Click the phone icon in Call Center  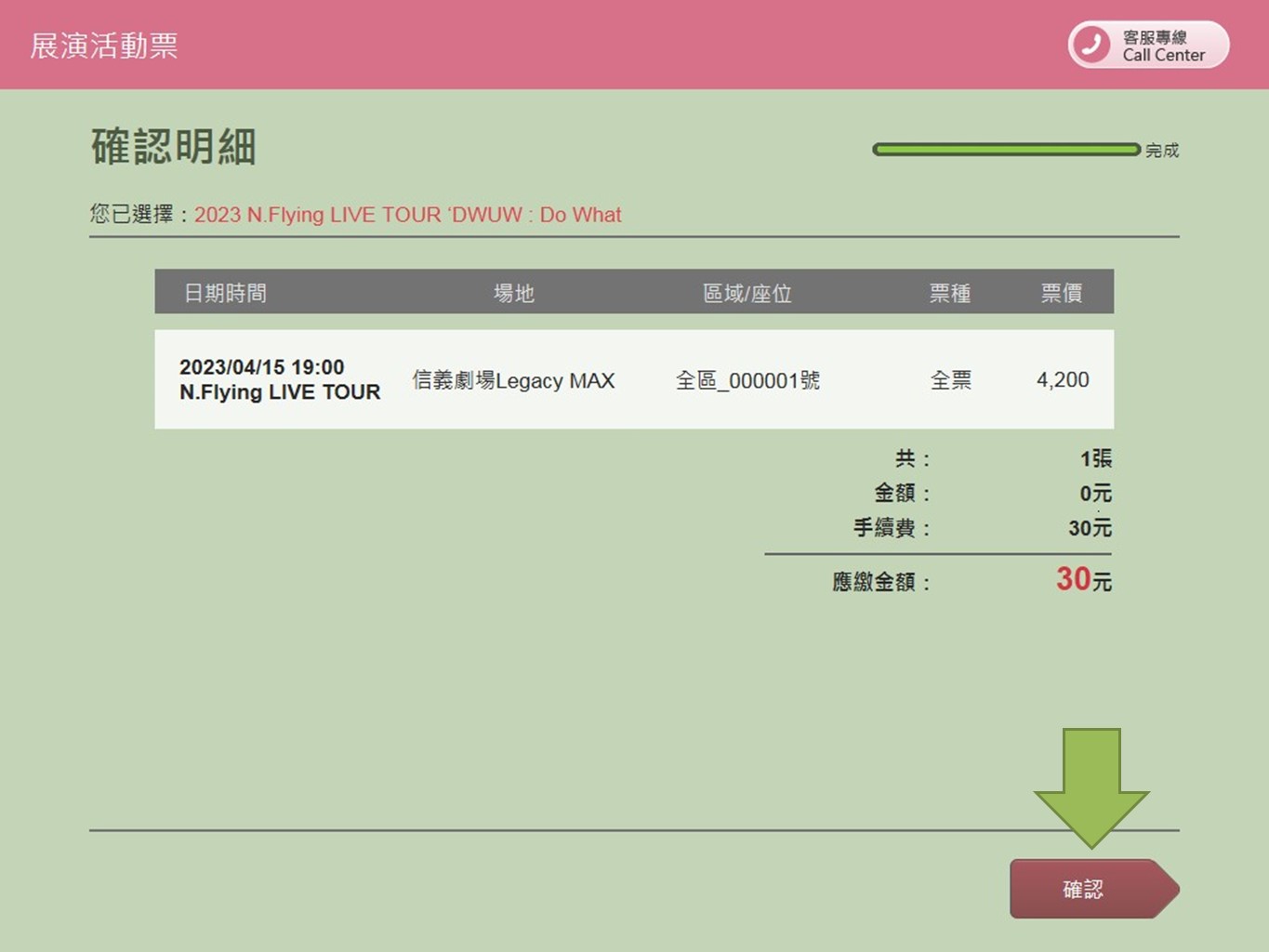coord(1091,45)
